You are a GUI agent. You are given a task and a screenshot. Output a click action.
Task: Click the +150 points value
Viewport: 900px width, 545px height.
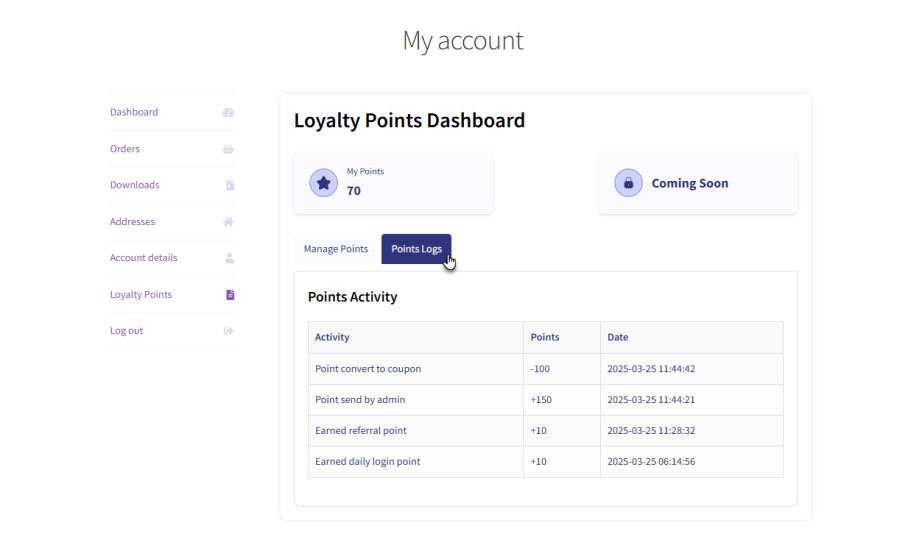click(541, 400)
